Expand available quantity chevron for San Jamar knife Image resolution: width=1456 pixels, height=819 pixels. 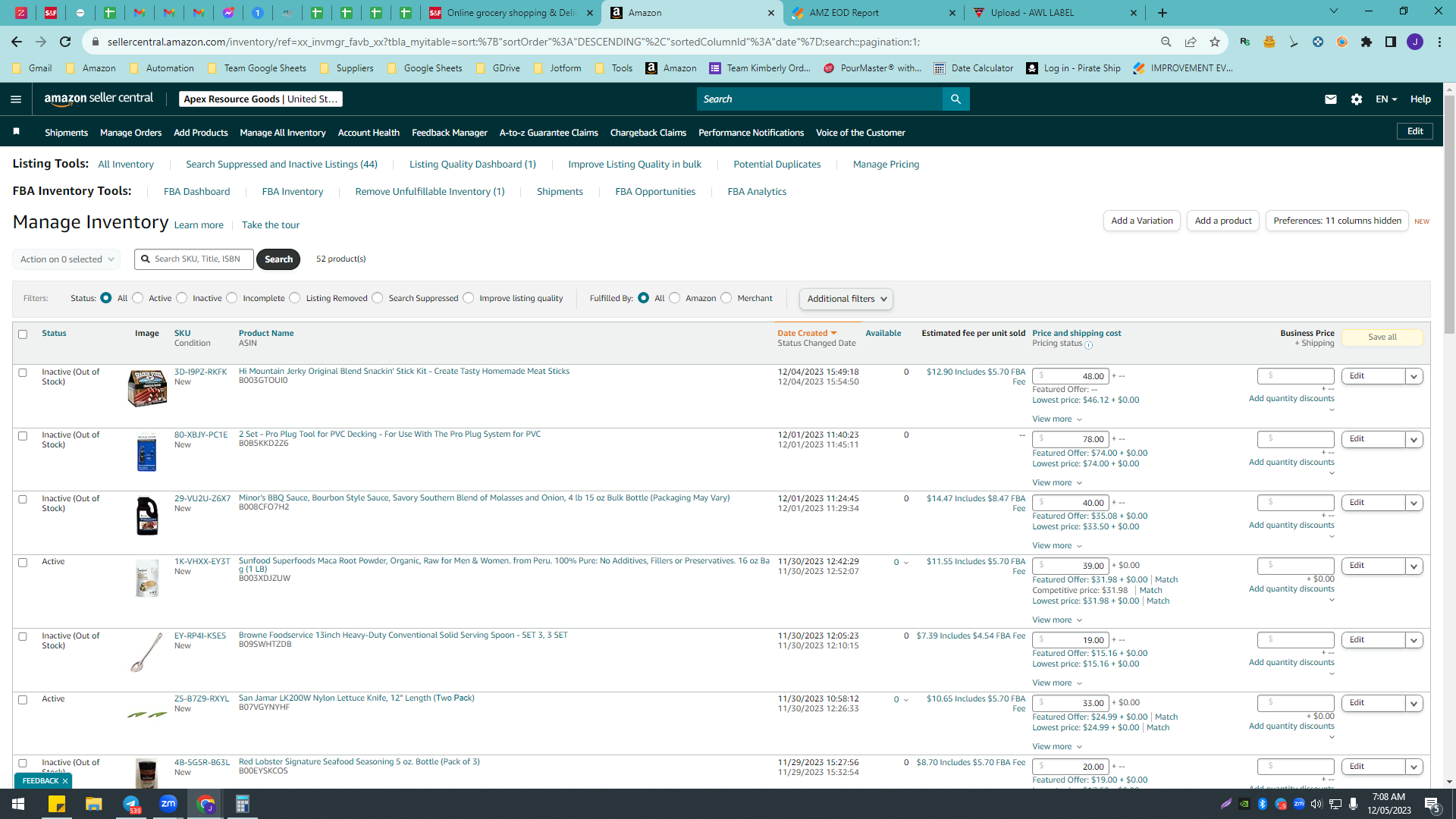tap(906, 700)
